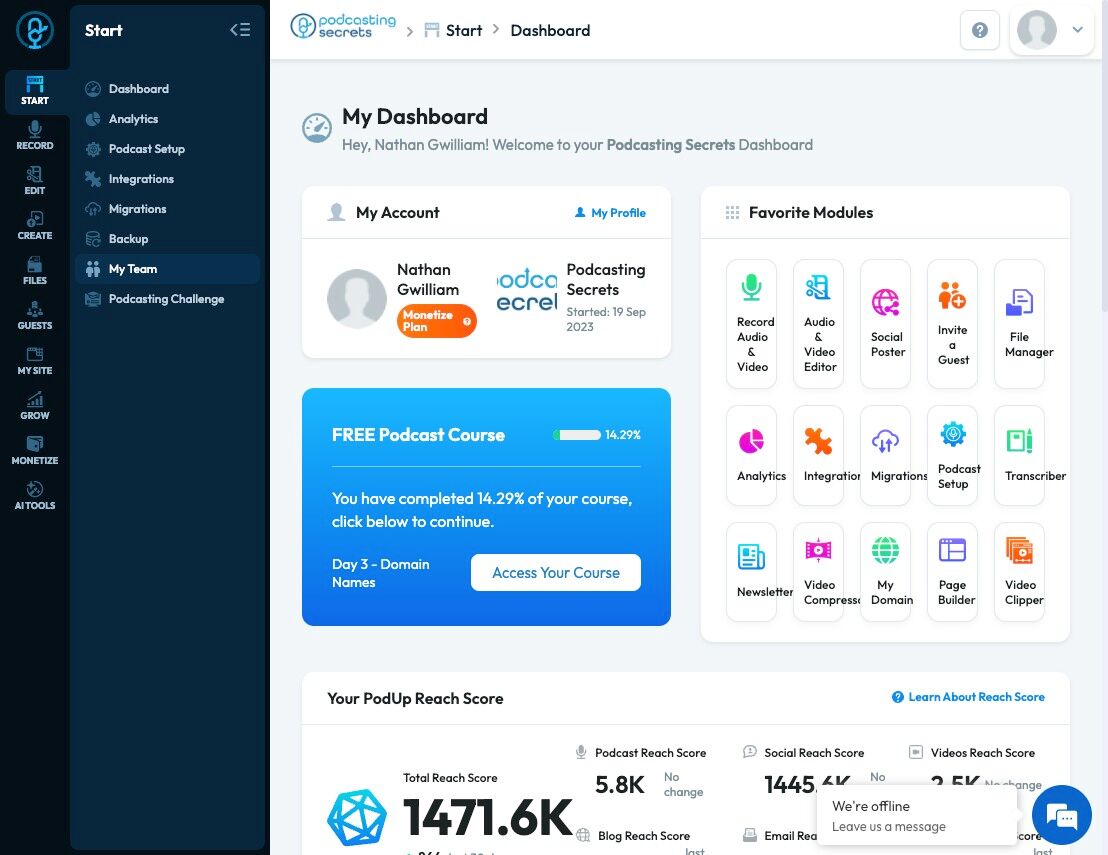This screenshot has width=1108, height=855.
Task: Open Podcast Setup tile in Favorite Modules
Action: click(x=953, y=455)
